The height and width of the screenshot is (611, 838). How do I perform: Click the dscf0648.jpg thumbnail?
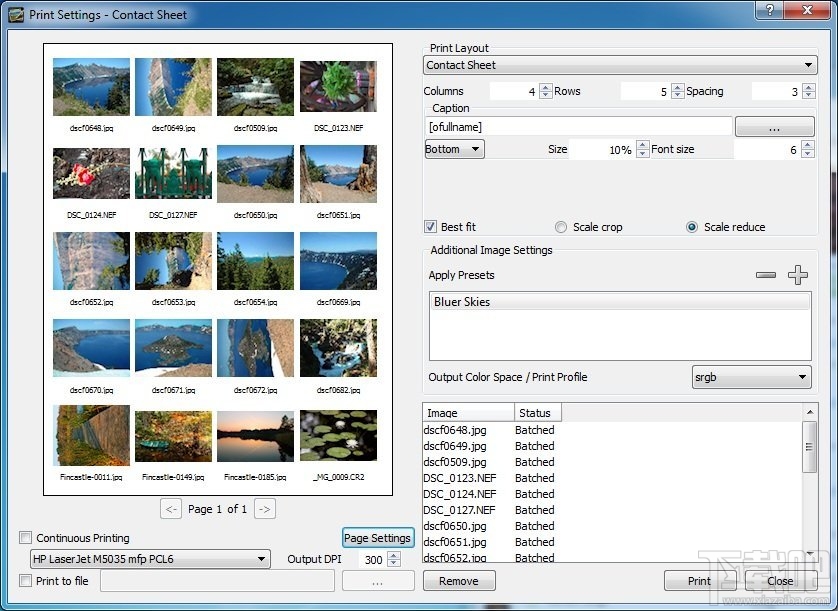pyautogui.click(x=91, y=87)
